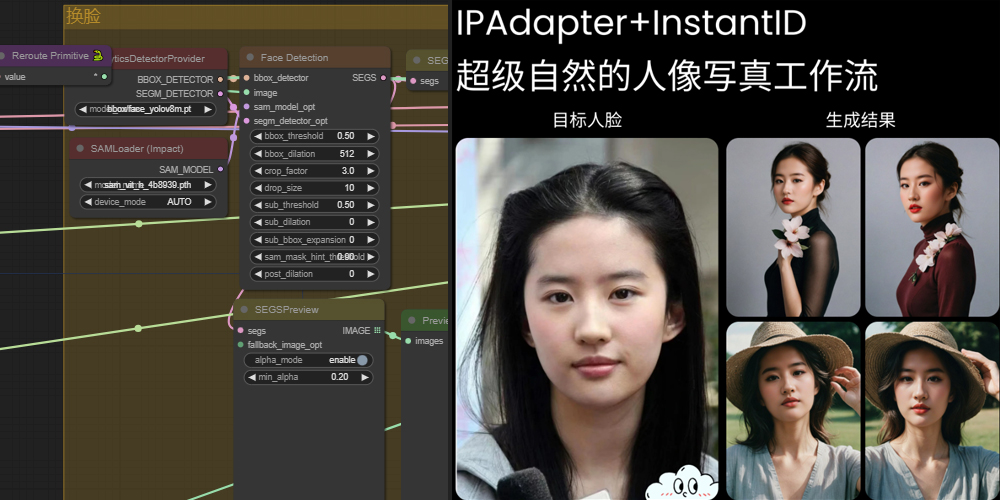The width and height of the screenshot is (1000, 500).
Task: Decrease crop_factor with left arrow
Action: point(257,171)
